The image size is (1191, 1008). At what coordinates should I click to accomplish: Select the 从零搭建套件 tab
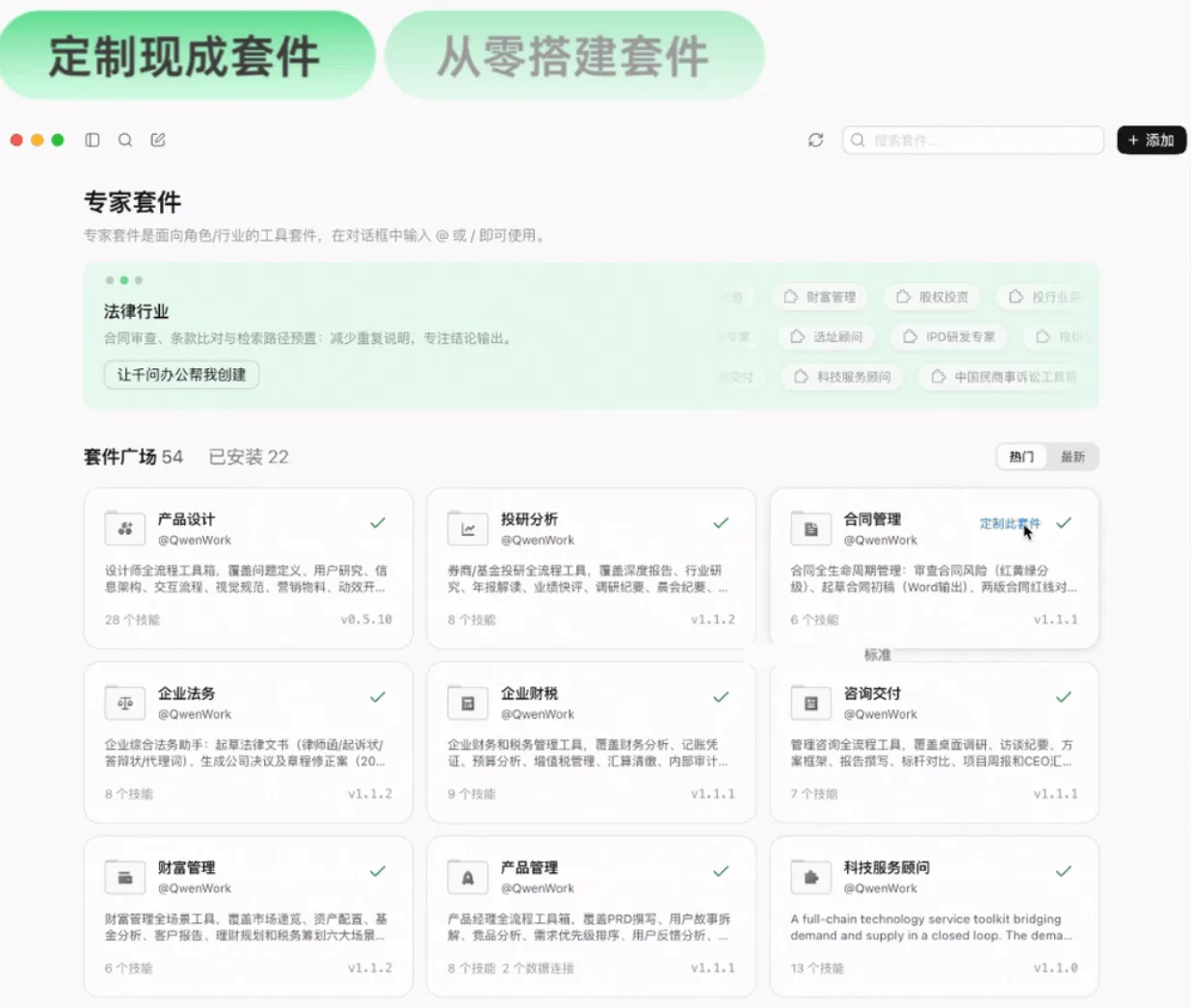click(x=574, y=56)
